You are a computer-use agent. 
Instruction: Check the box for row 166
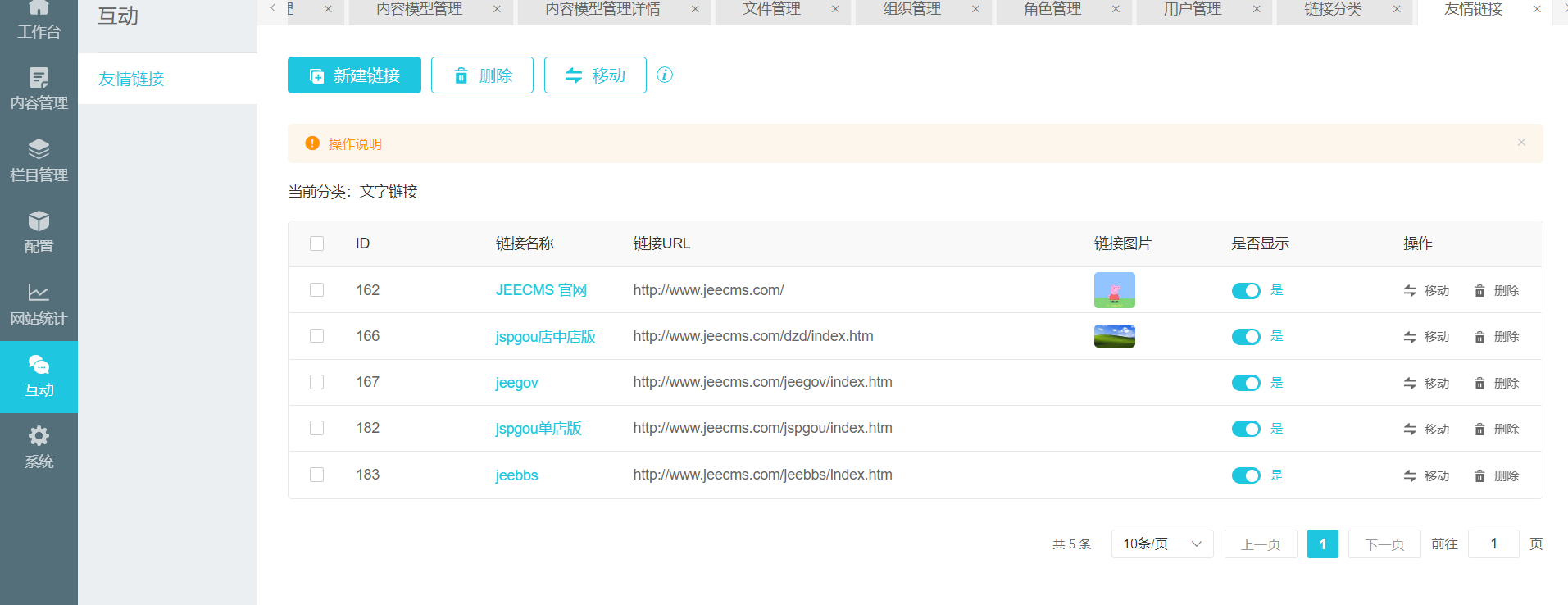pyautogui.click(x=317, y=336)
